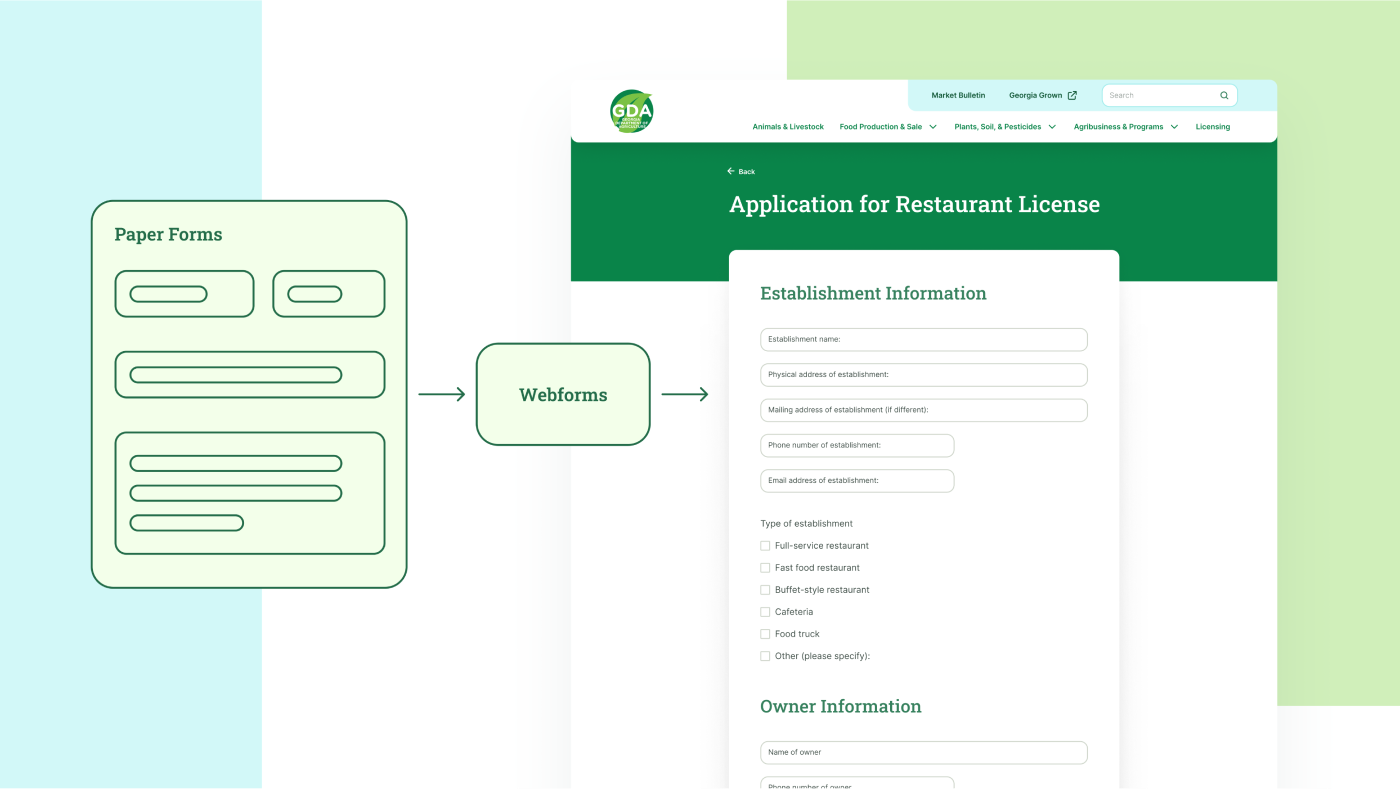Check the Food truck option
1400x789 pixels.
pyautogui.click(x=764, y=632)
